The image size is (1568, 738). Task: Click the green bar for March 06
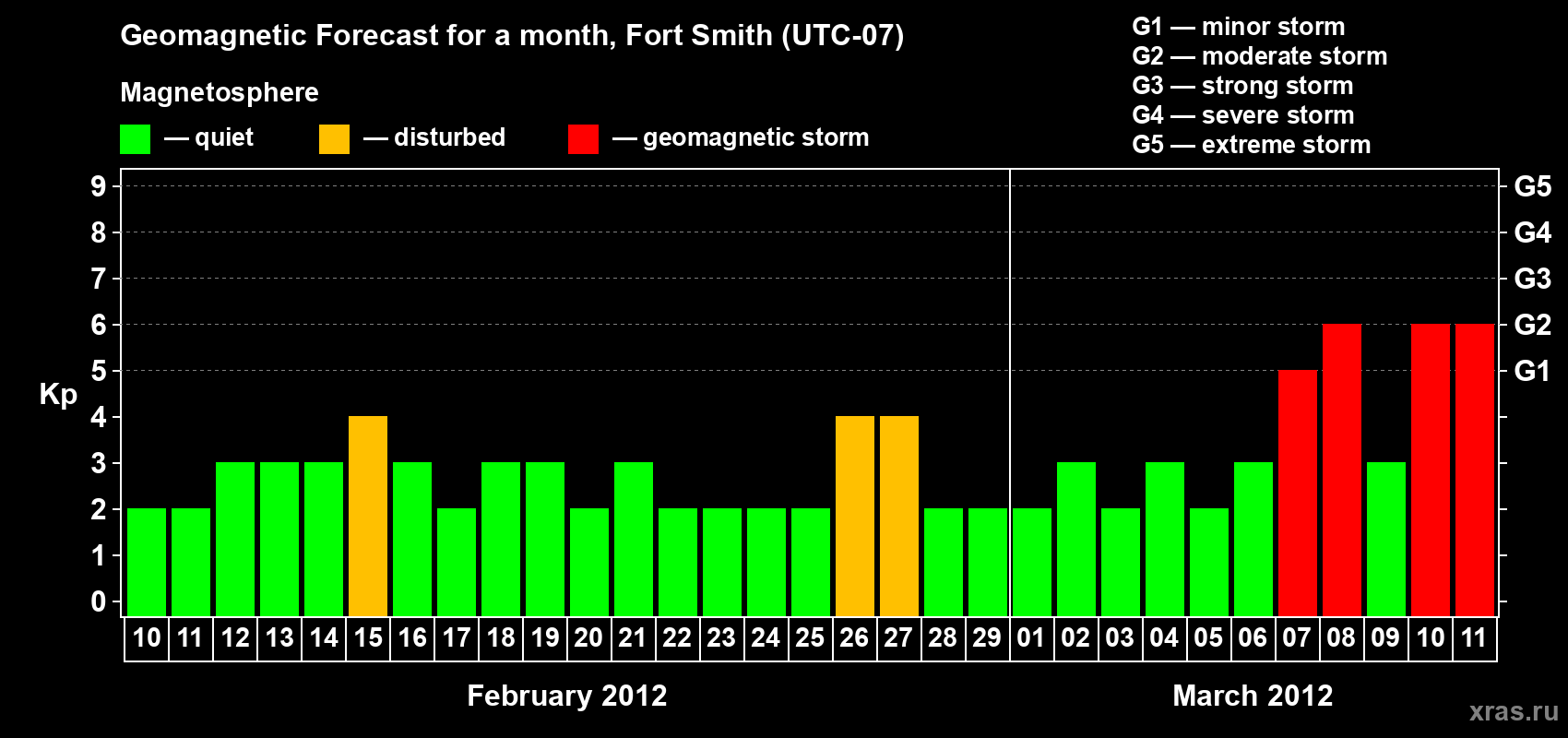1253,540
